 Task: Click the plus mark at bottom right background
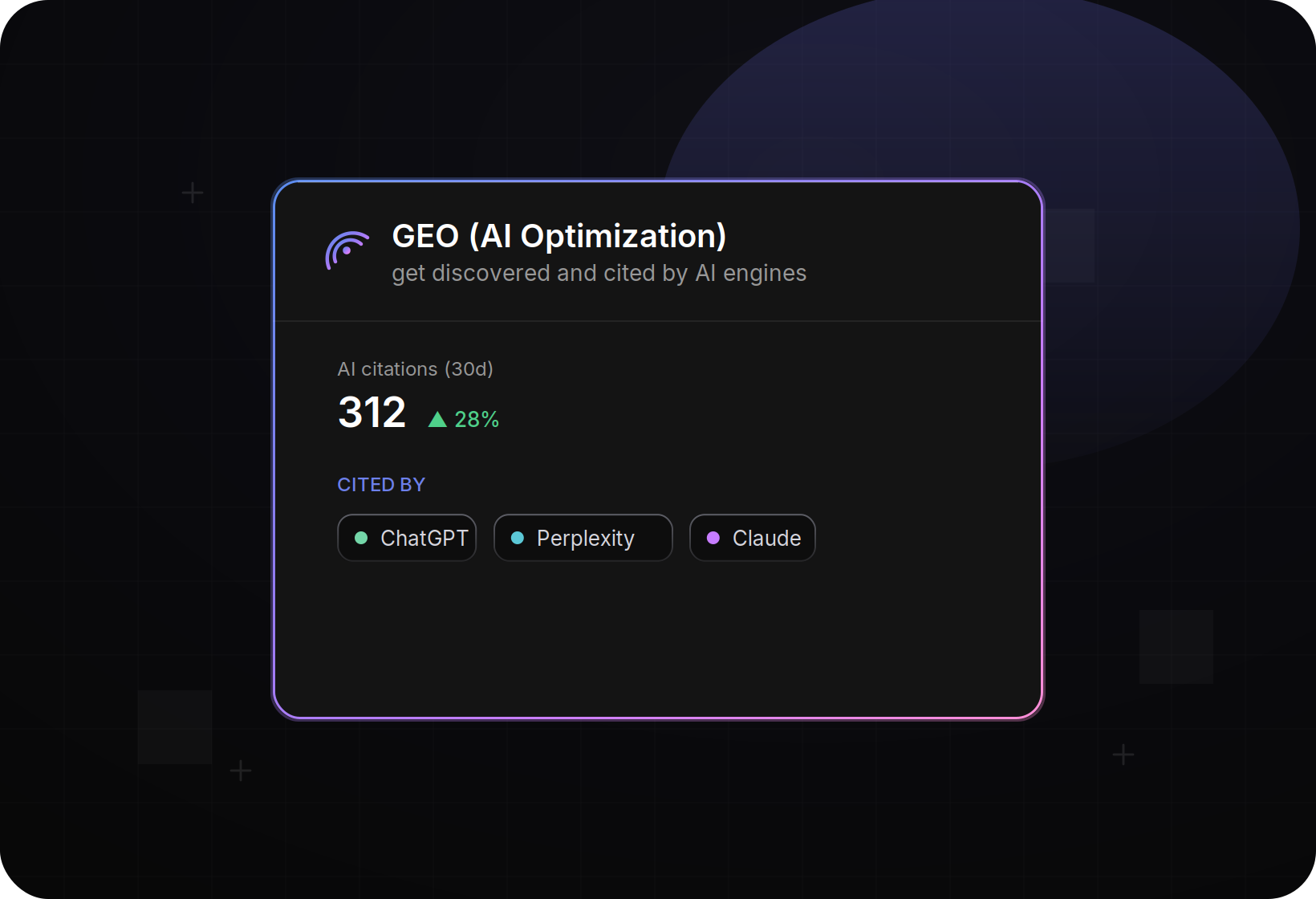pos(1123,755)
